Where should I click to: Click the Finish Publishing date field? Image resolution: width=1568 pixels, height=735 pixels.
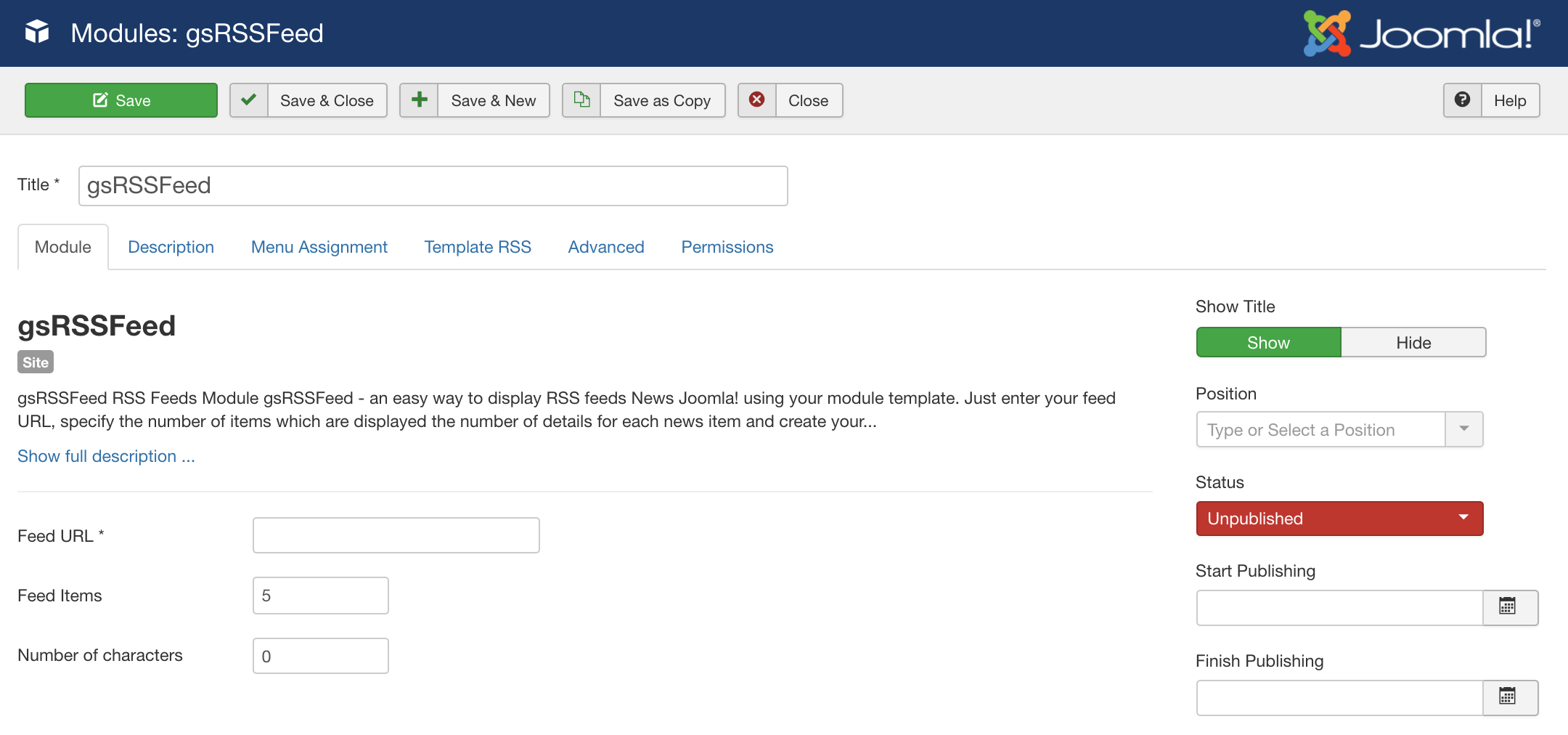coord(1339,697)
